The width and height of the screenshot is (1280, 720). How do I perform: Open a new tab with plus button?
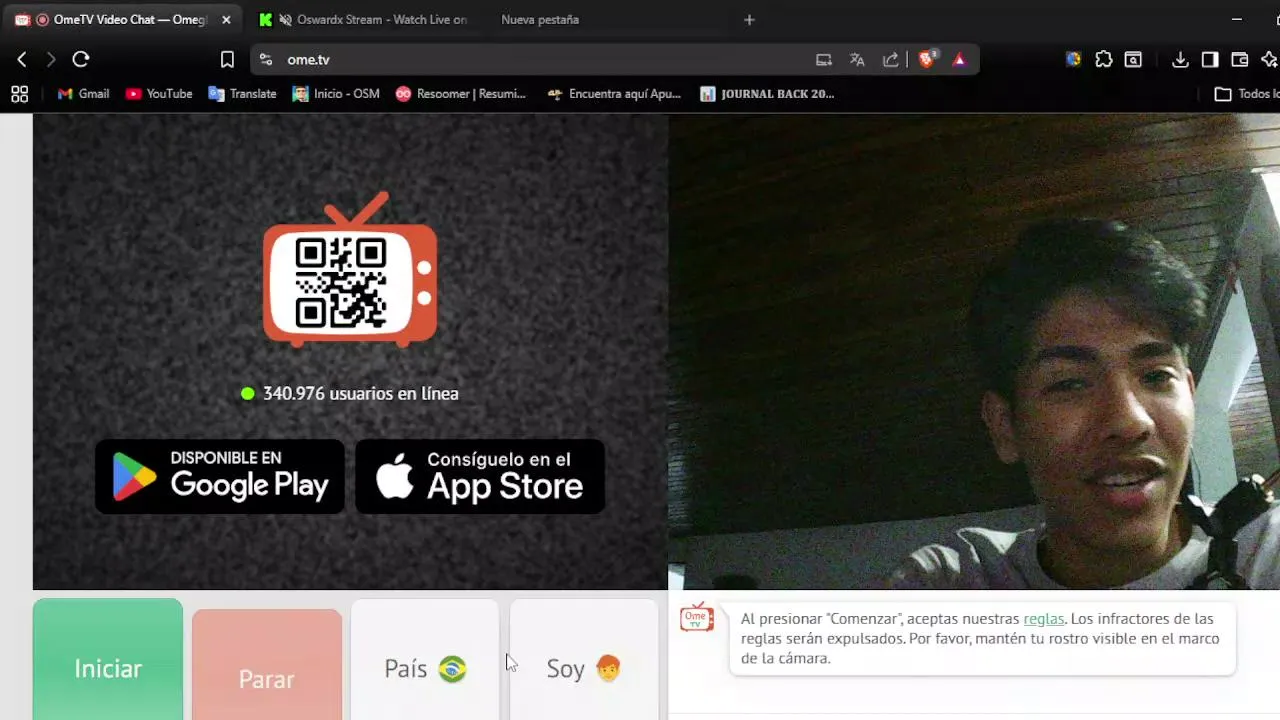click(x=749, y=20)
